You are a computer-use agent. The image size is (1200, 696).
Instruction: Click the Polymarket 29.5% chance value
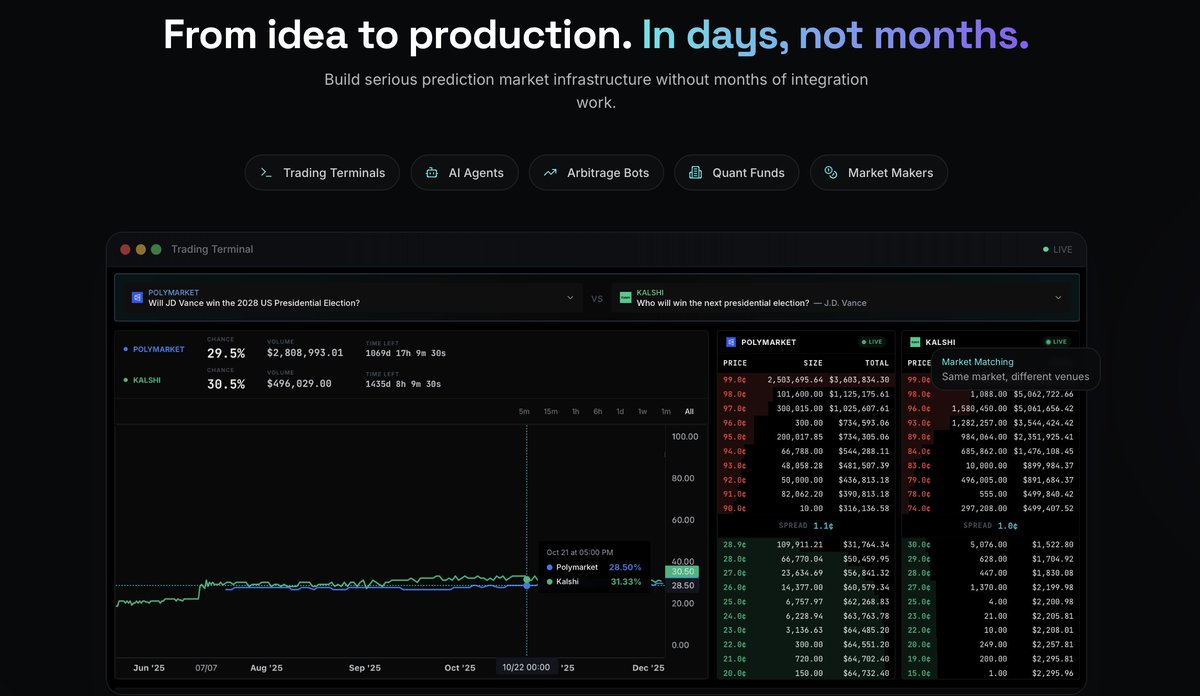point(226,353)
